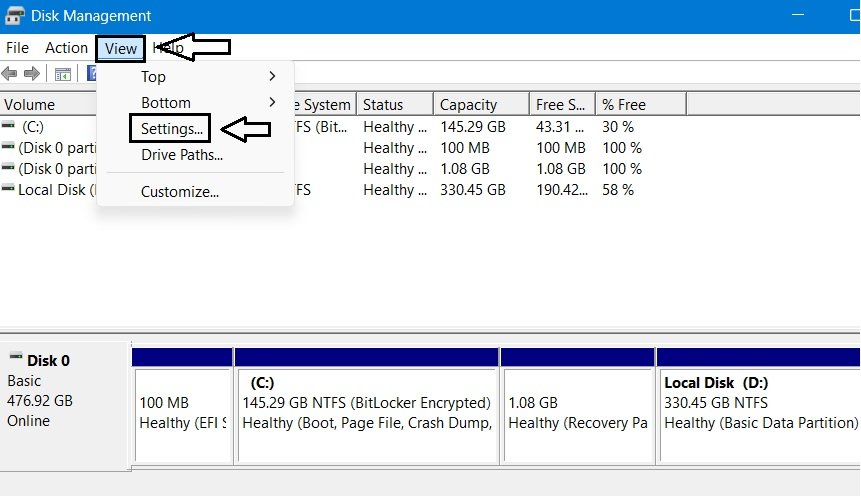Screen dimensions: 861x496
Task: Expand the Top submenu
Action: 196,76
